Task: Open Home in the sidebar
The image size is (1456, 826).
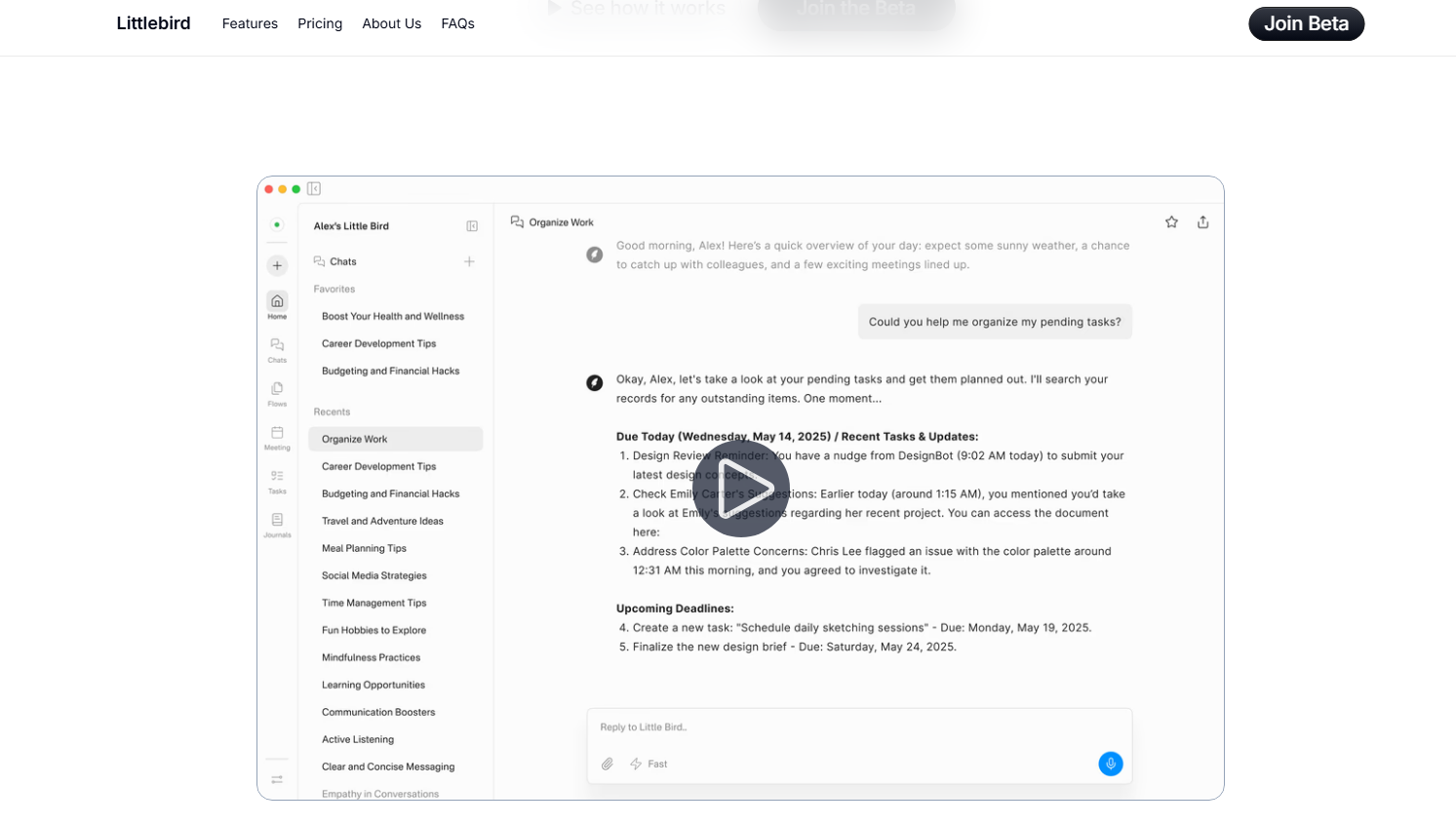Action: [x=277, y=304]
